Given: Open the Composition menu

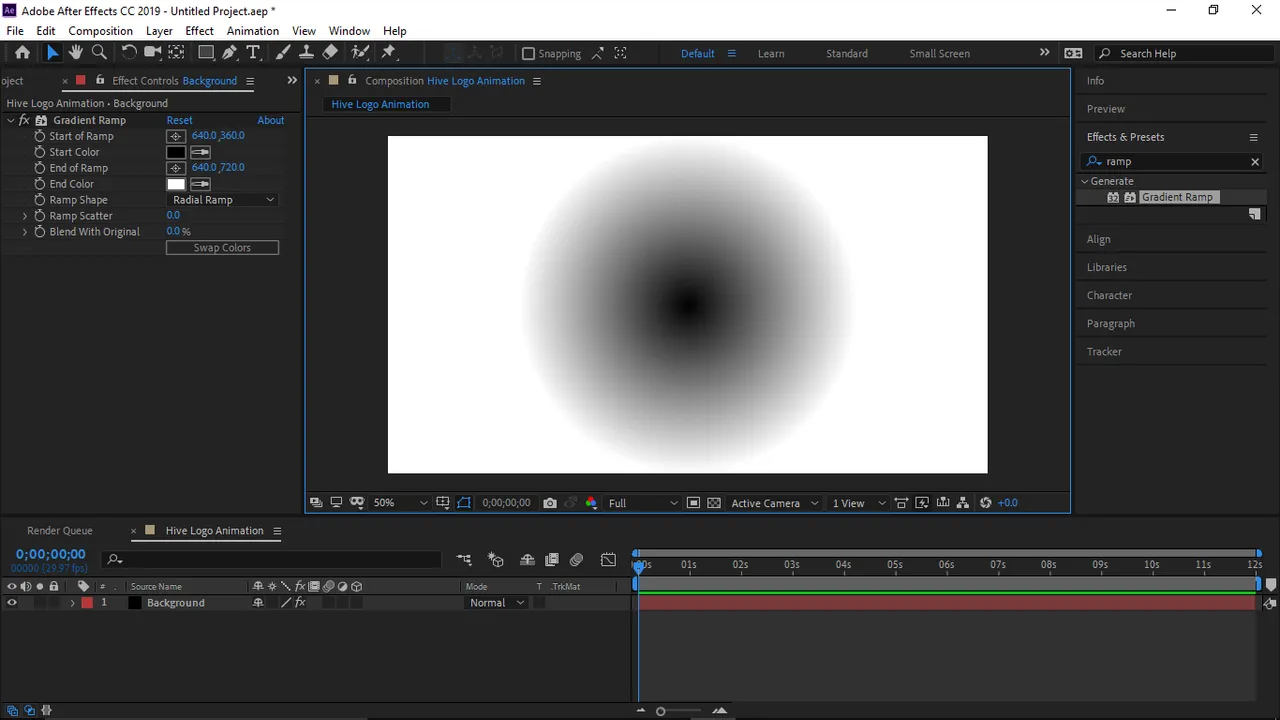Looking at the screenshot, I should (100, 31).
